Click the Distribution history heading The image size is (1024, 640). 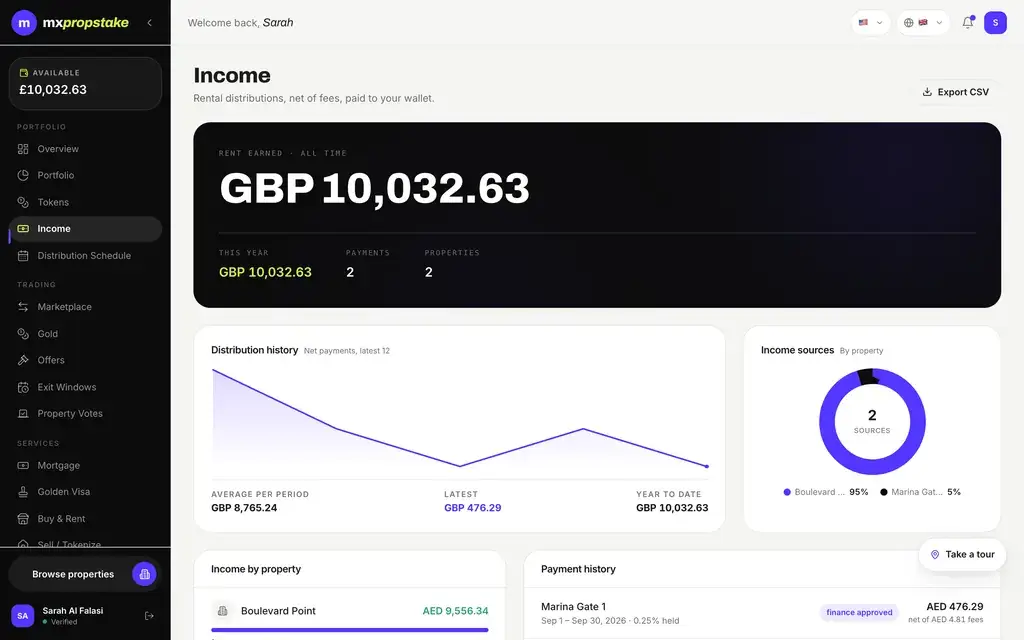click(255, 350)
